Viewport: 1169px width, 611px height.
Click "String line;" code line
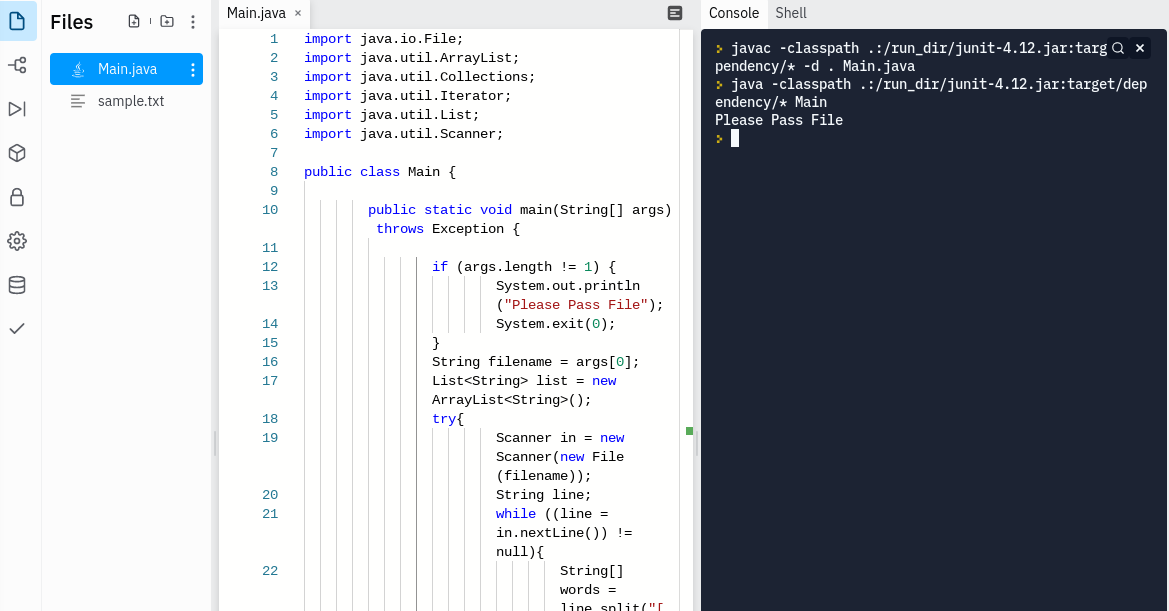543,495
